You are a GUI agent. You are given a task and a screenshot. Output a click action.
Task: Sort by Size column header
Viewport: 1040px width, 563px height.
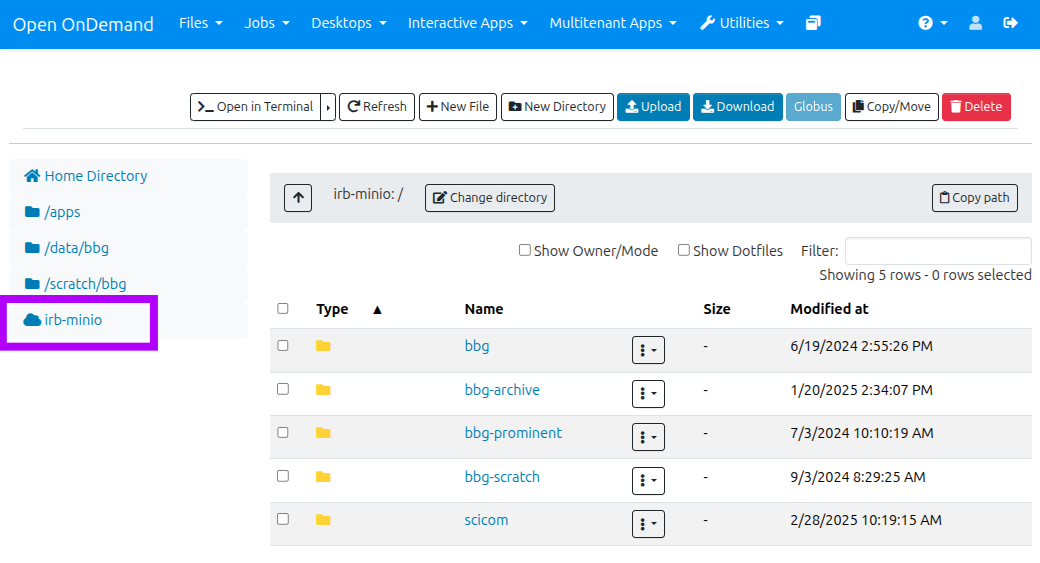click(x=717, y=309)
